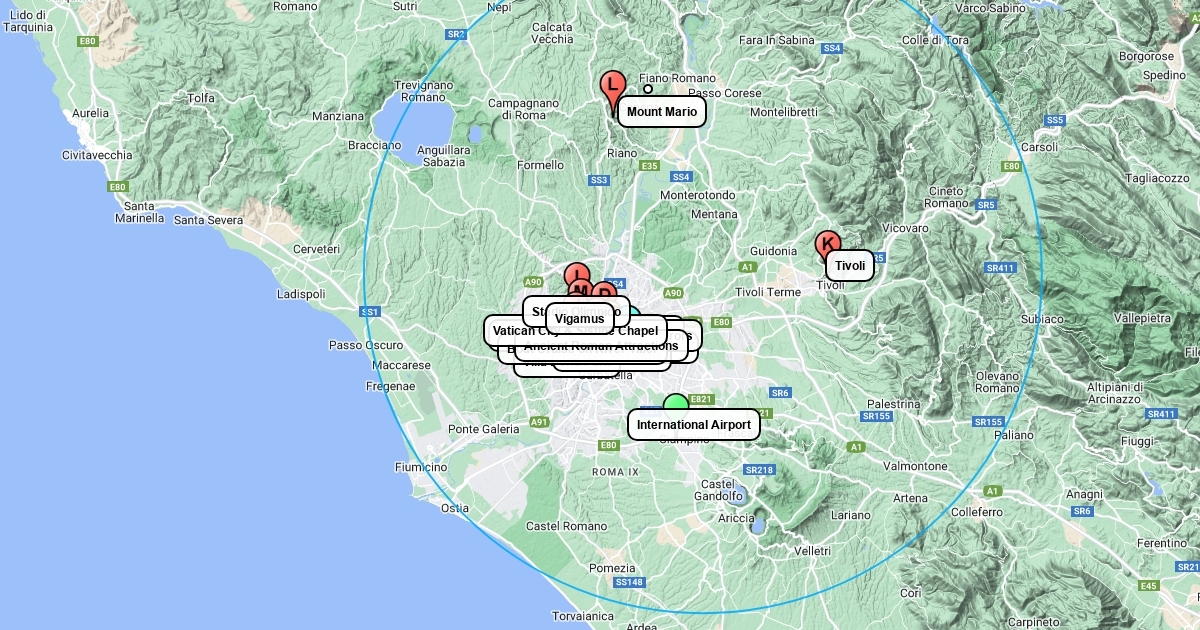The height and width of the screenshot is (630, 1200).
Task: Open the Tivoli info label
Action: 850,265
